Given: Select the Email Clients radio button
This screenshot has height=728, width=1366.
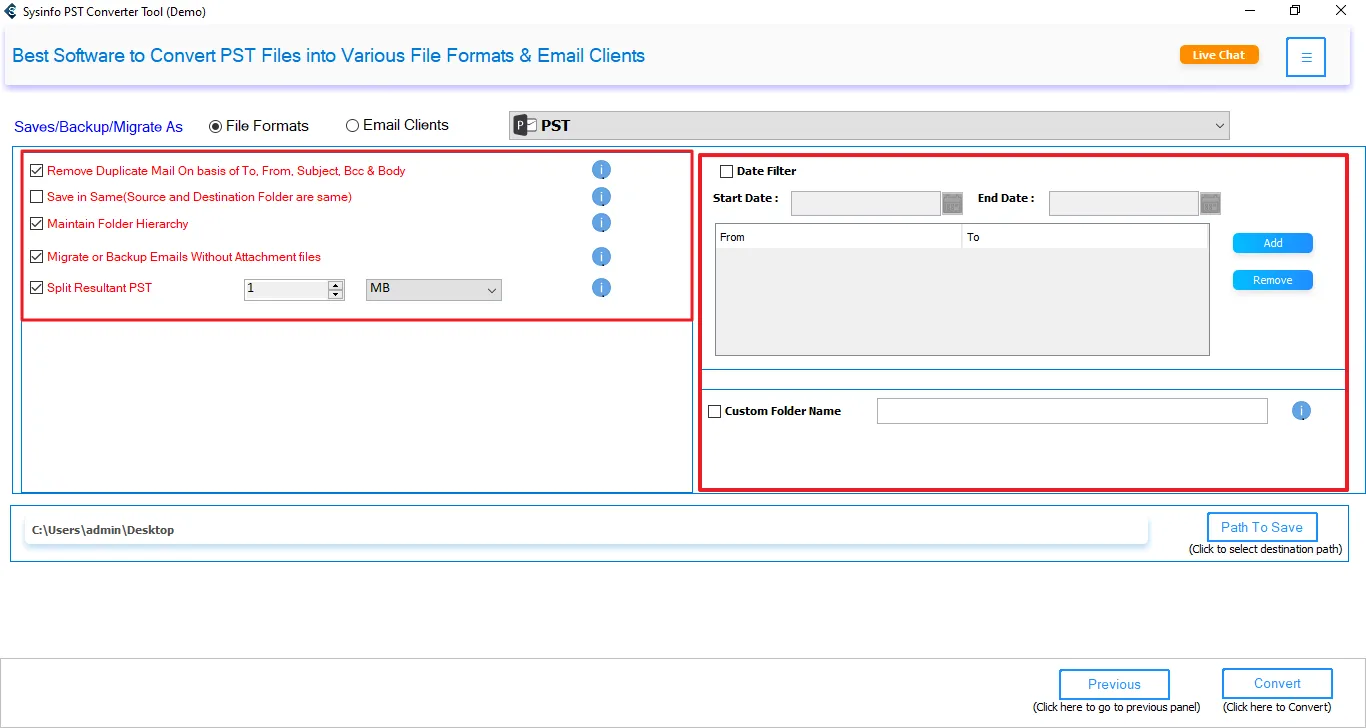Looking at the screenshot, I should [x=352, y=126].
